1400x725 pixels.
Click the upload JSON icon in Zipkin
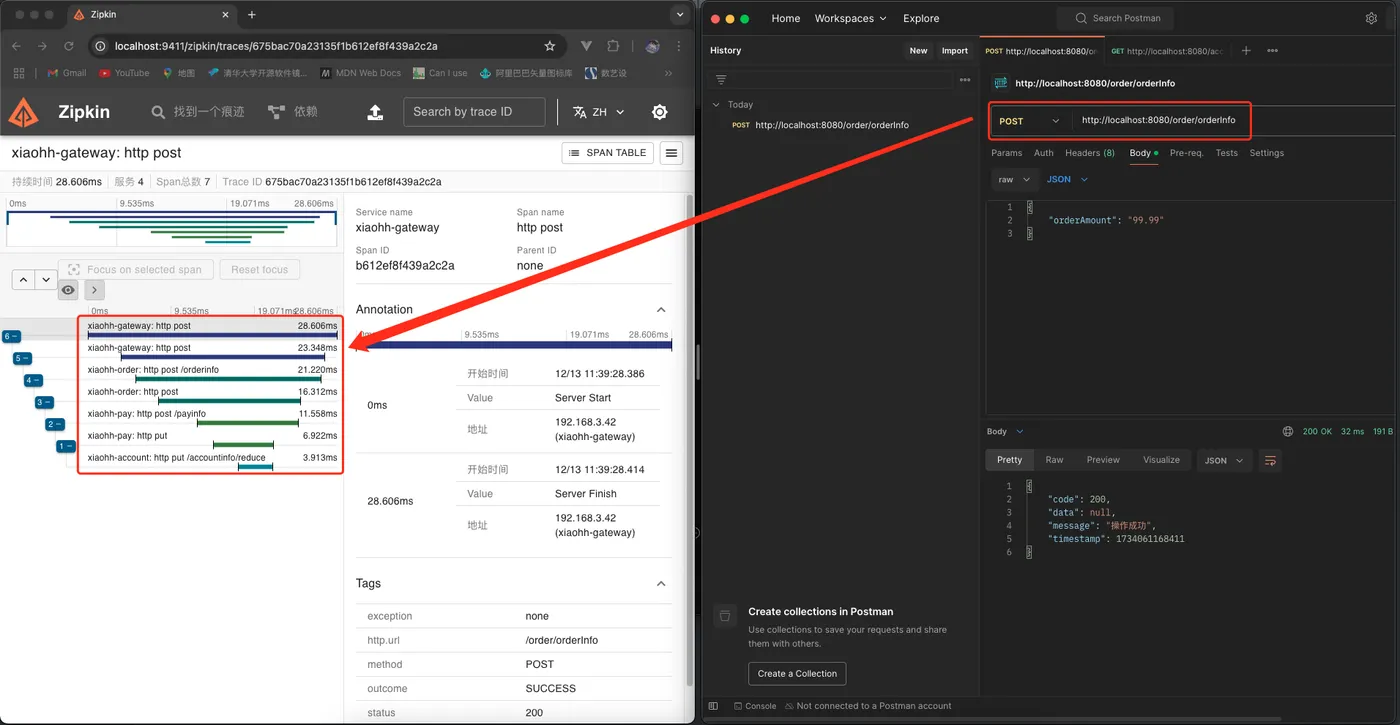375,112
